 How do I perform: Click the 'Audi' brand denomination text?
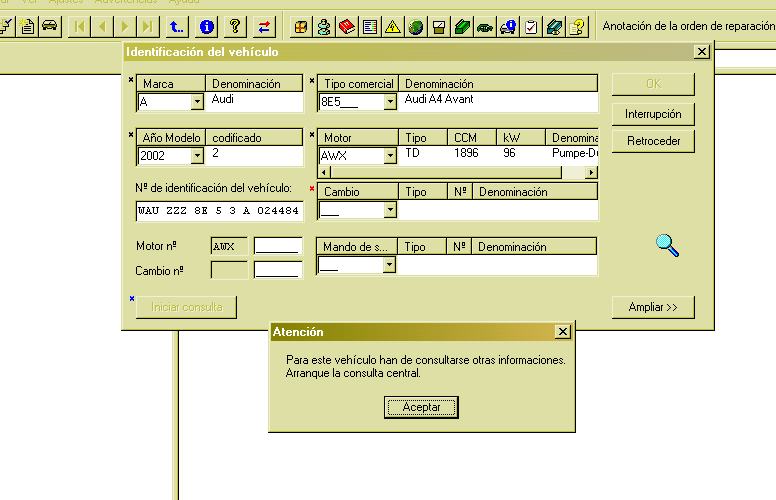(222, 99)
